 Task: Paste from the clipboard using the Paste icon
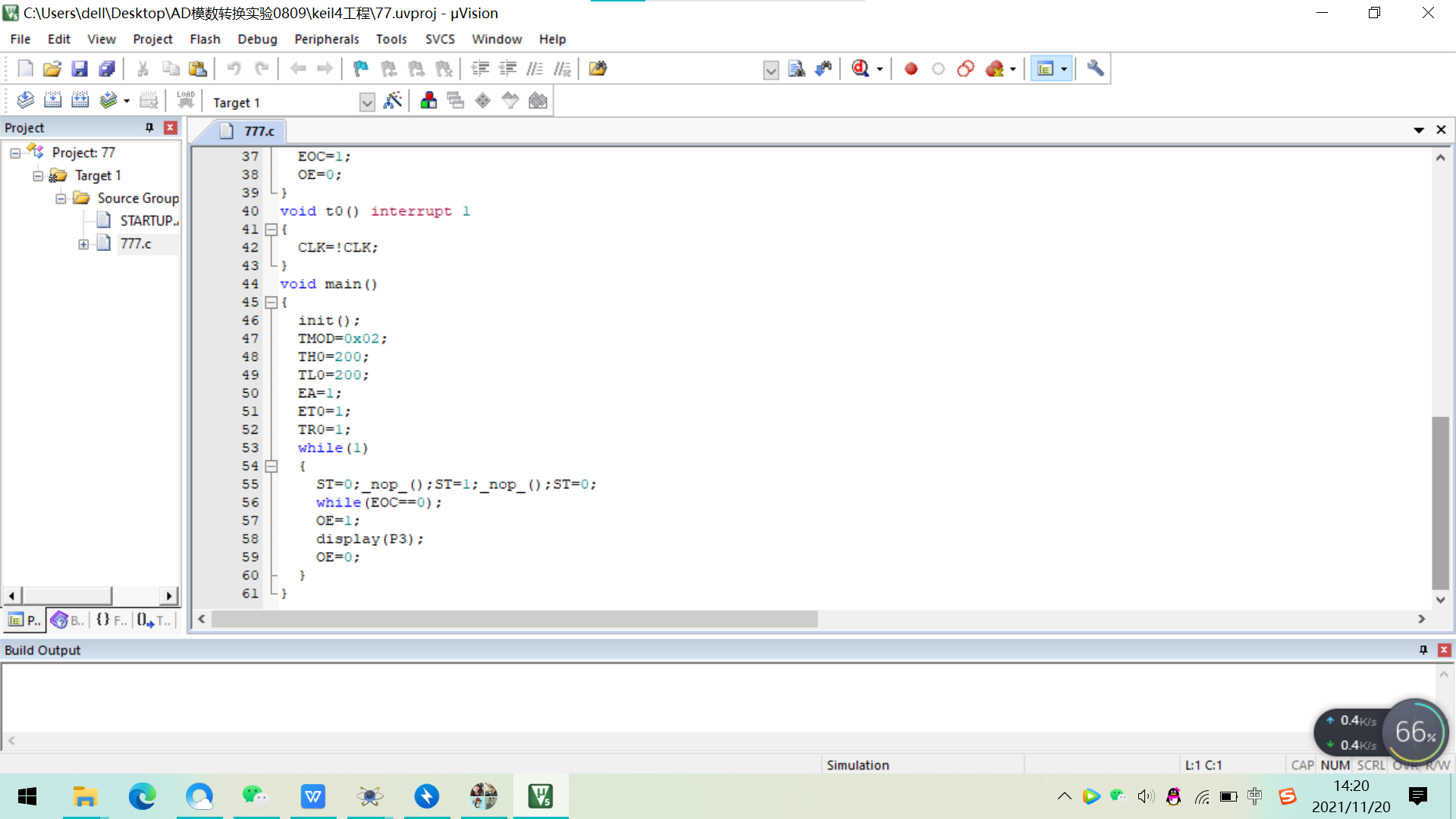tap(198, 69)
